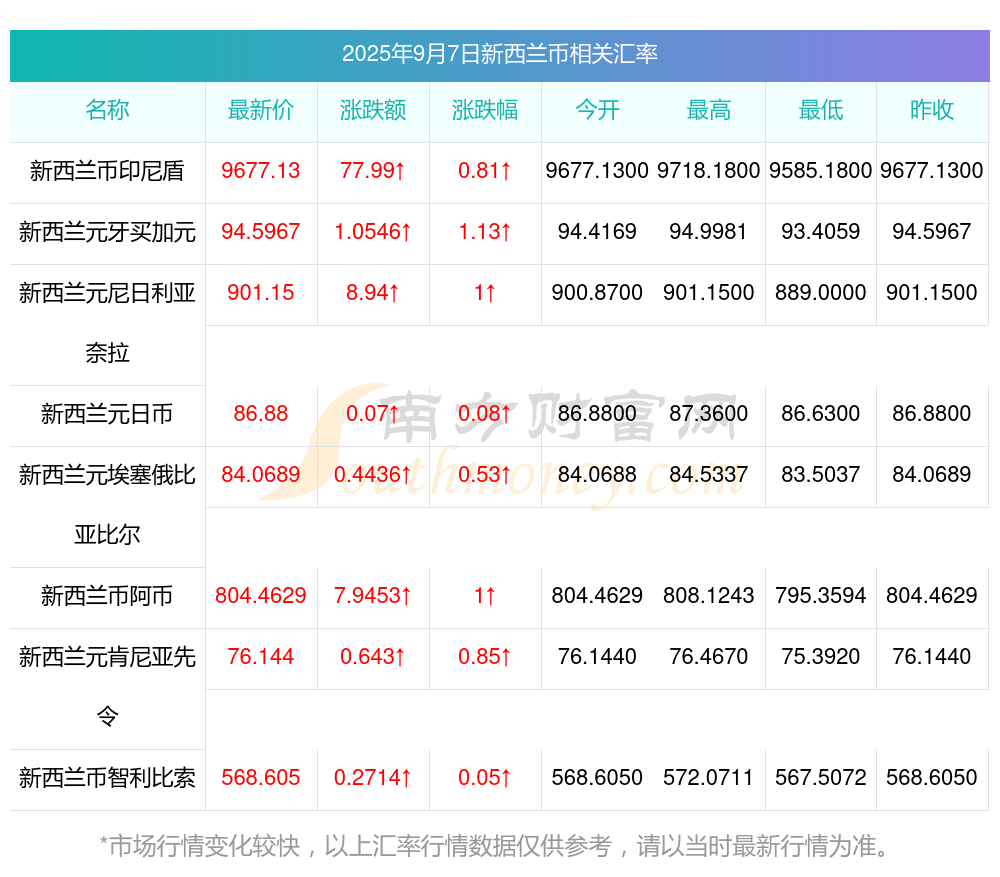Click the high value 87.3600
Viewport: 1000px width, 877px height.
pos(709,413)
